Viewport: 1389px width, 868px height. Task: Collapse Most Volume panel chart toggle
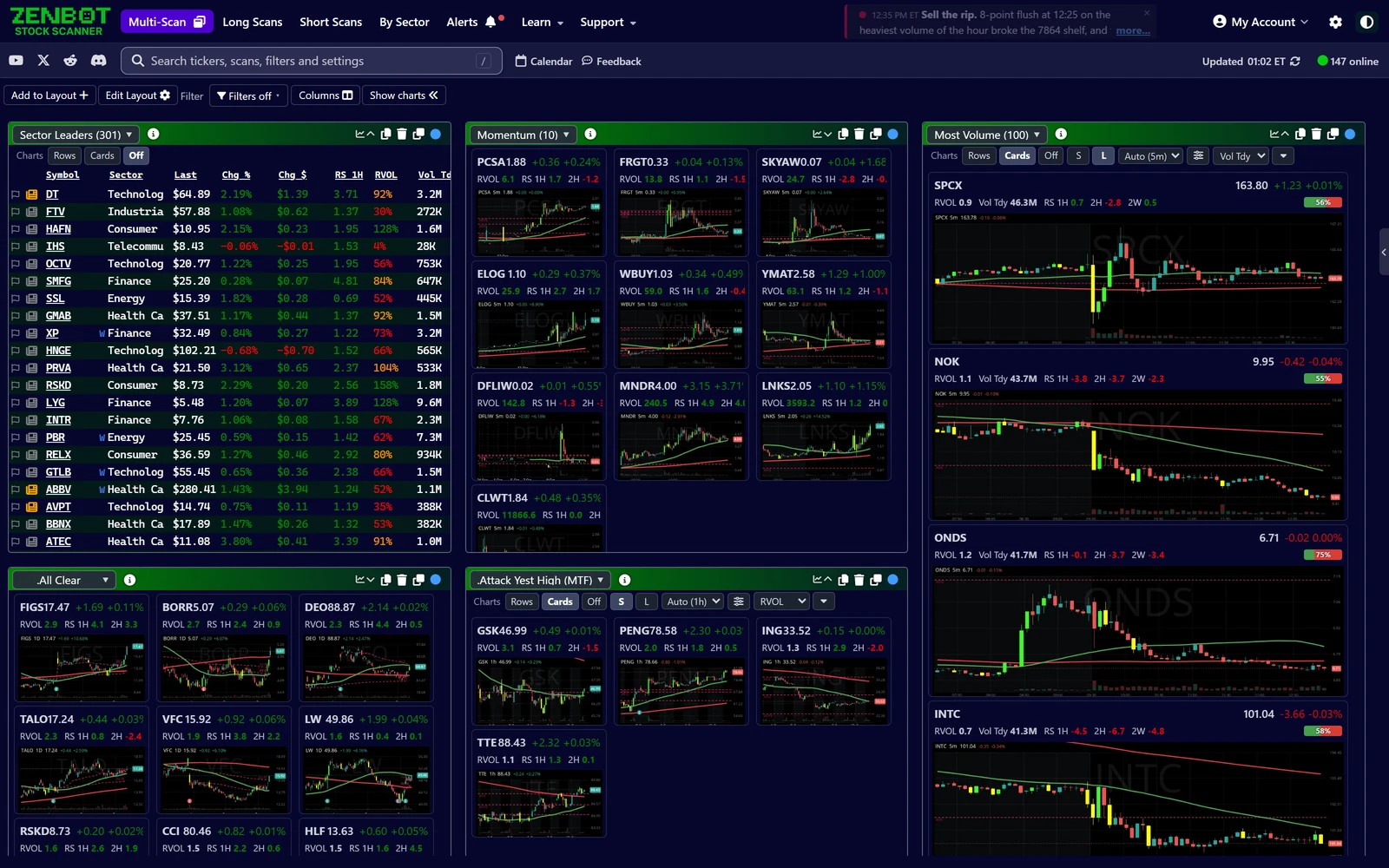[x=1279, y=134]
